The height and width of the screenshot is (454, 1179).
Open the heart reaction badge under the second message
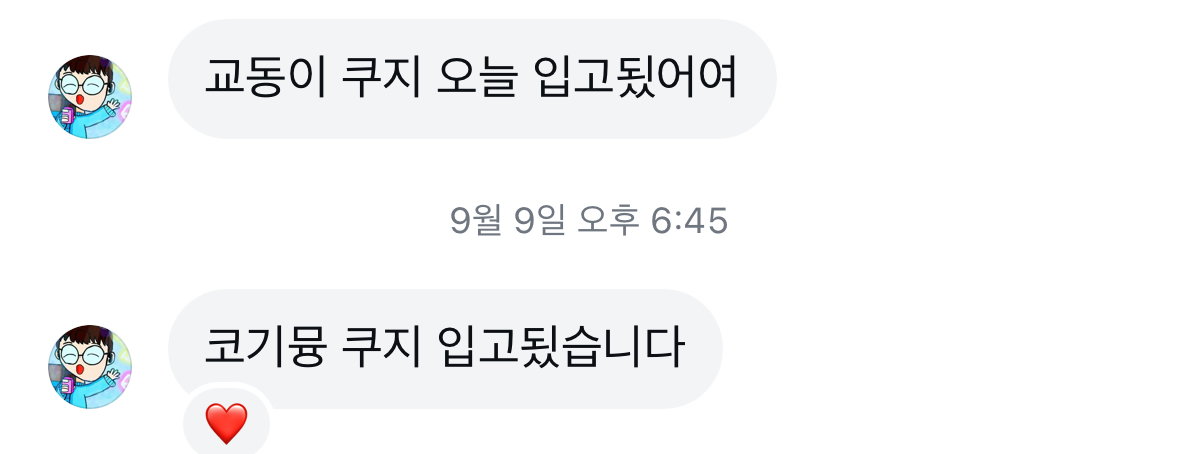click(226, 423)
